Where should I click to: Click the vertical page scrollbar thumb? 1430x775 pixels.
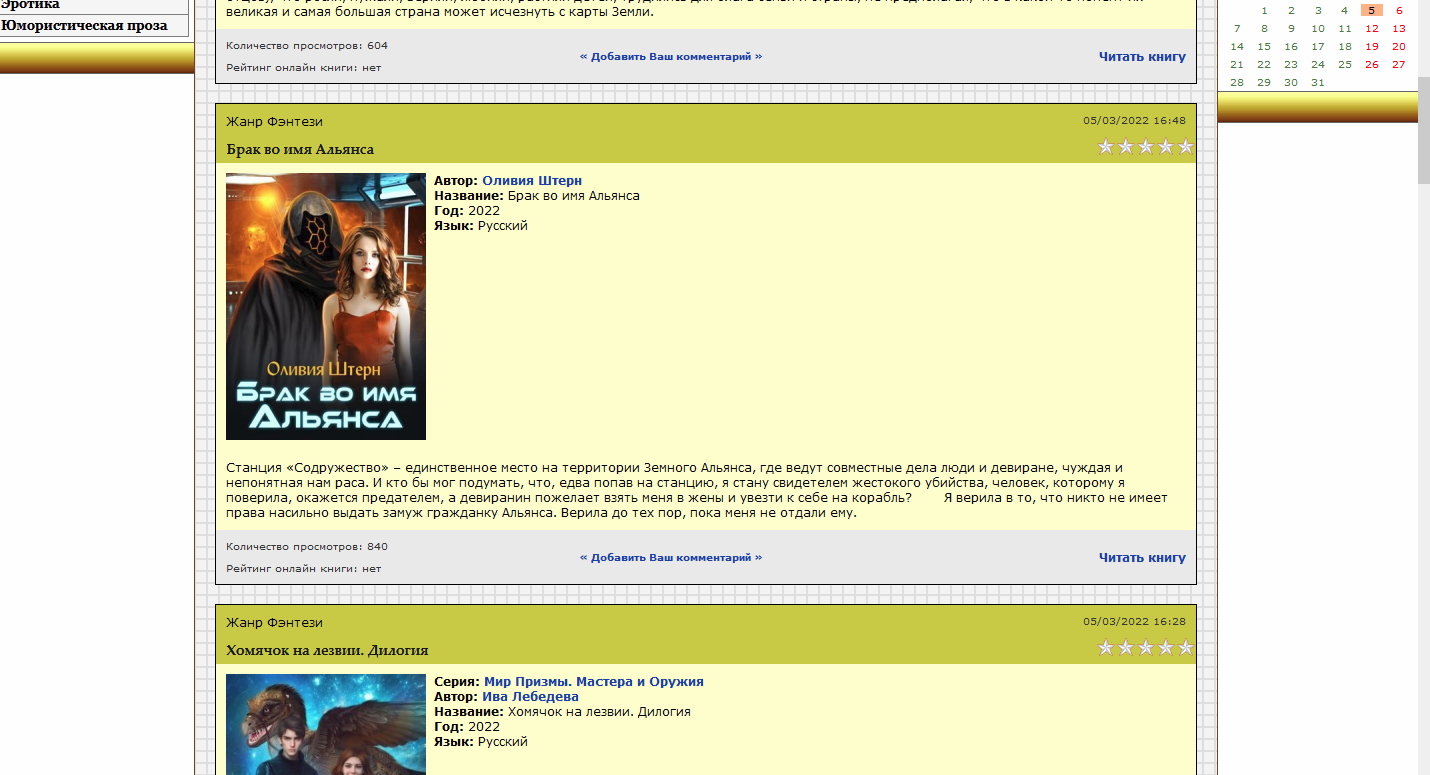[x=1424, y=128]
